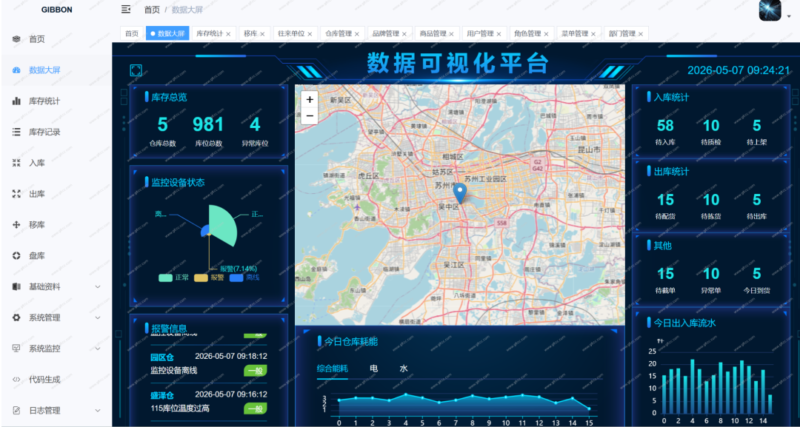Open 移库 move icon in sidebar
Viewport: 800px width, 427px height.
(16, 225)
